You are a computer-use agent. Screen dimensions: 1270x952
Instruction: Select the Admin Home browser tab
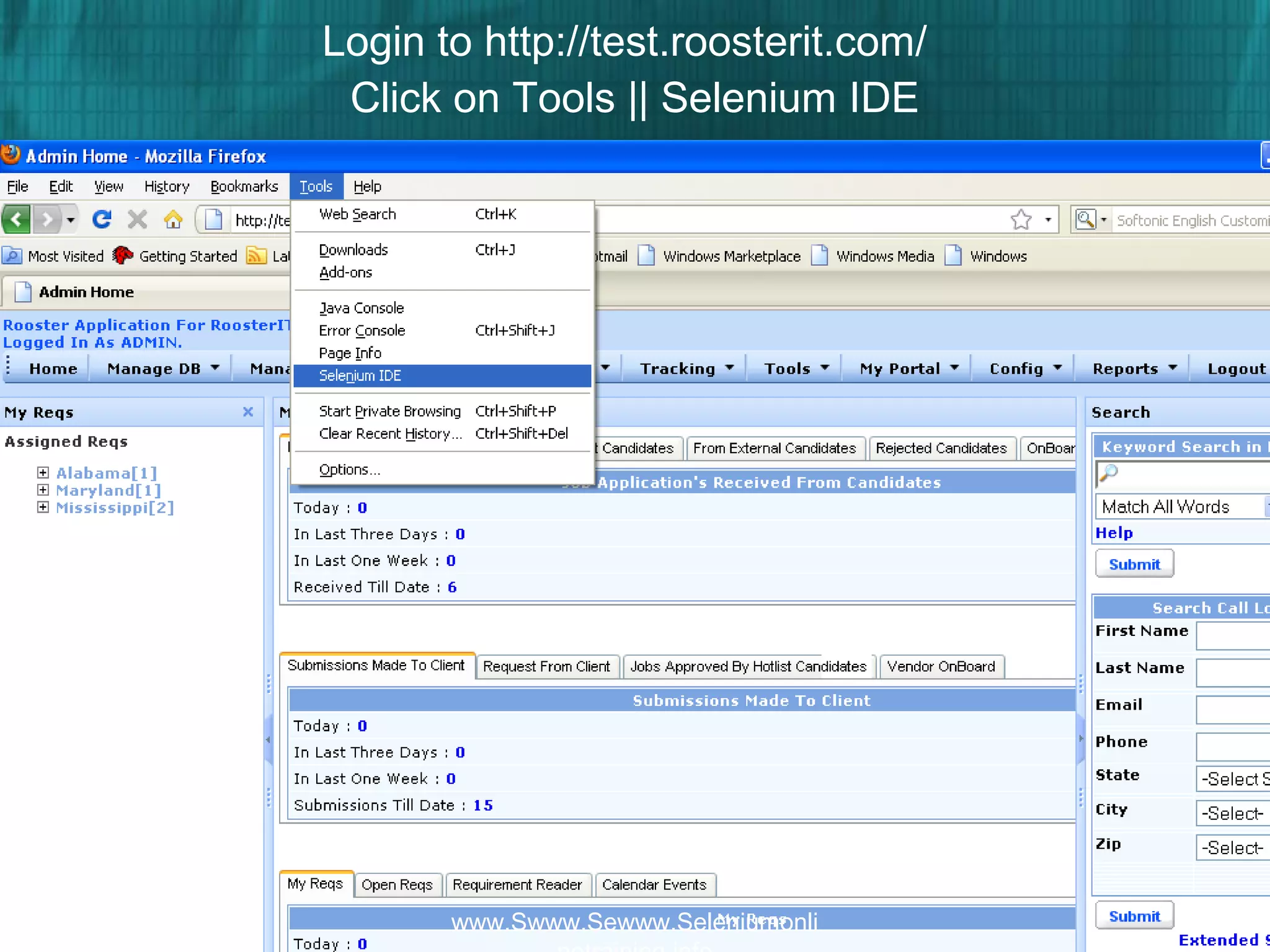[x=146, y=292]
